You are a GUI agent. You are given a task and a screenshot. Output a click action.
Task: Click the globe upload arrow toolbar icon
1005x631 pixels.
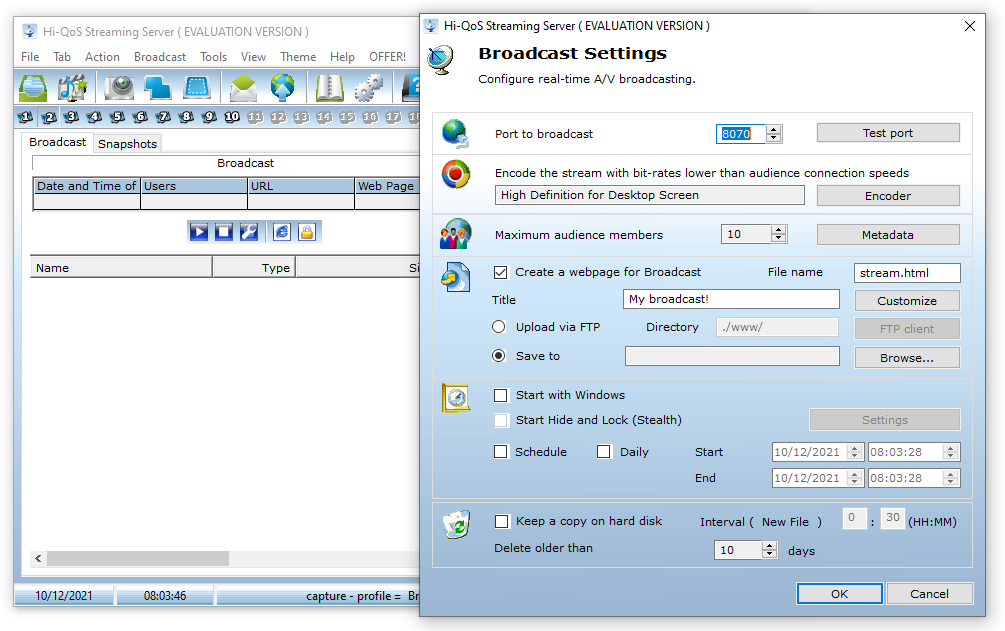tap(282, 88)
